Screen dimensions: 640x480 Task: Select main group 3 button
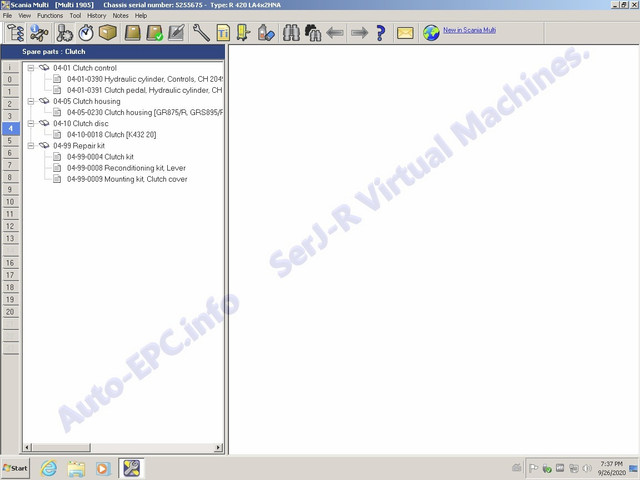click(x=10, y=116)
